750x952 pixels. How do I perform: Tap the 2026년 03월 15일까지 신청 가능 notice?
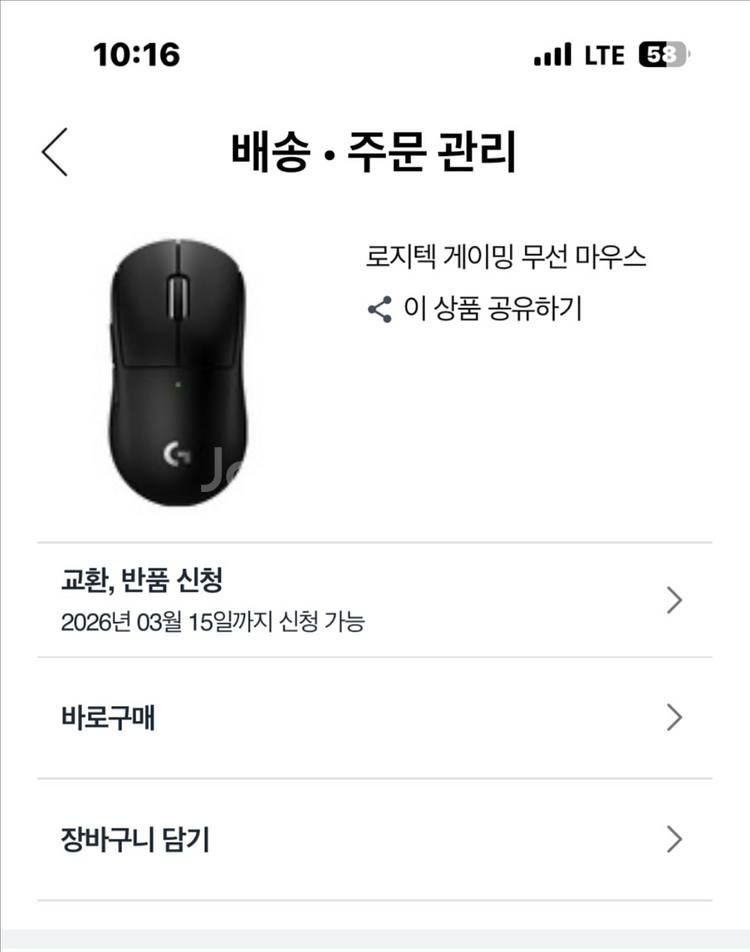tap(212, 622)
